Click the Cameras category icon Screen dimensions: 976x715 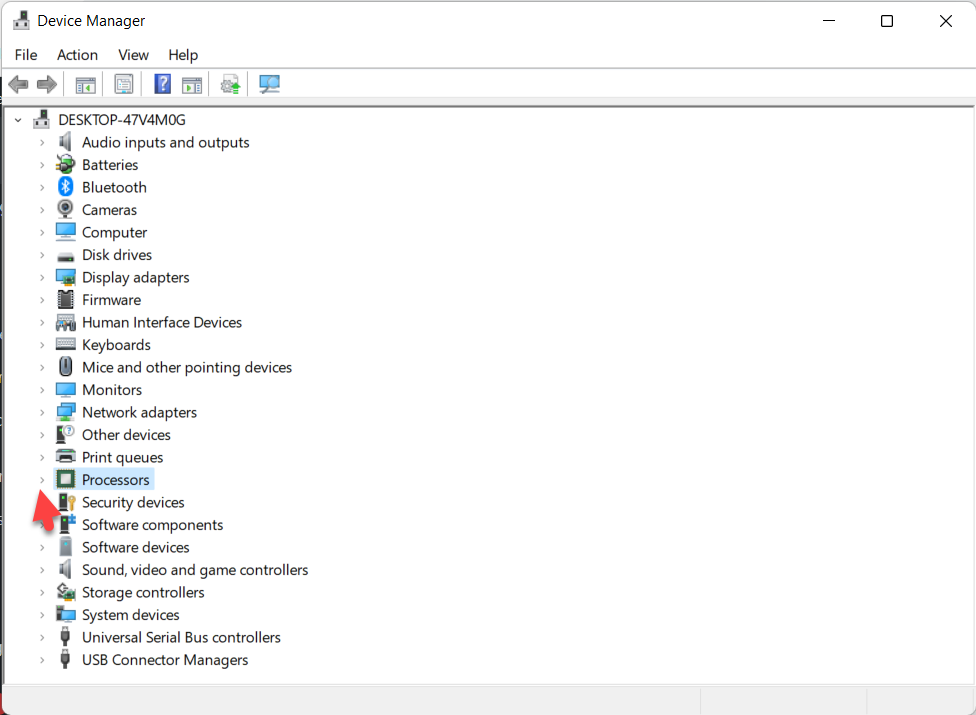[66, 210]
